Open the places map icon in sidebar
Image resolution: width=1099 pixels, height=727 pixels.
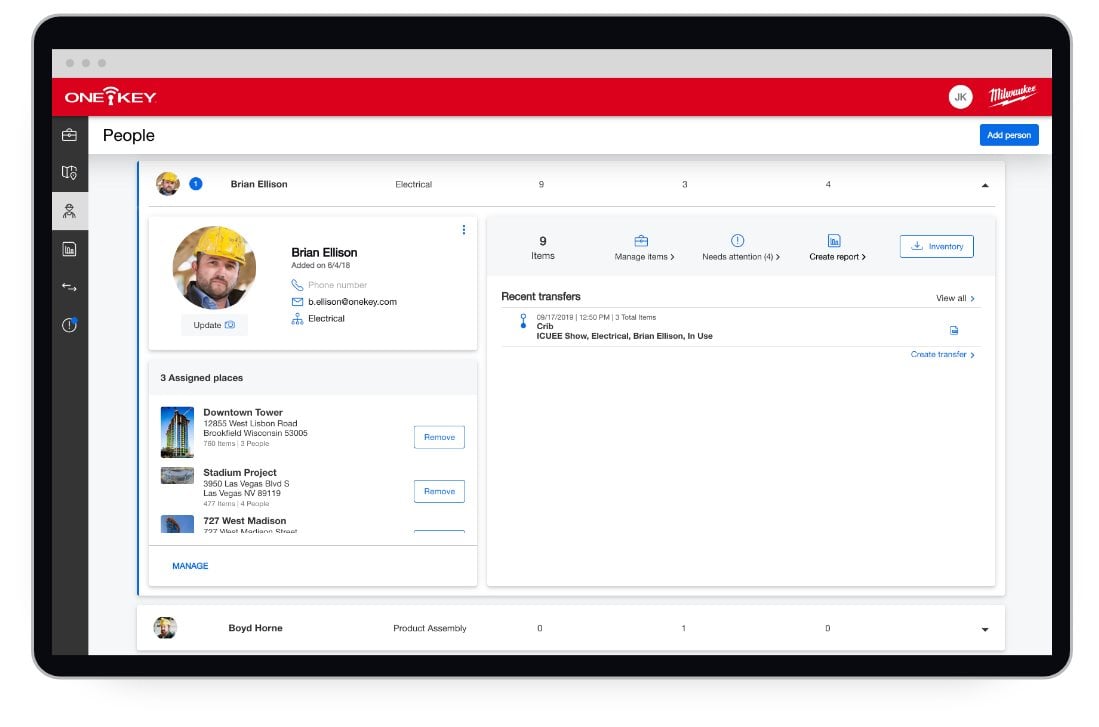point(69,173)
